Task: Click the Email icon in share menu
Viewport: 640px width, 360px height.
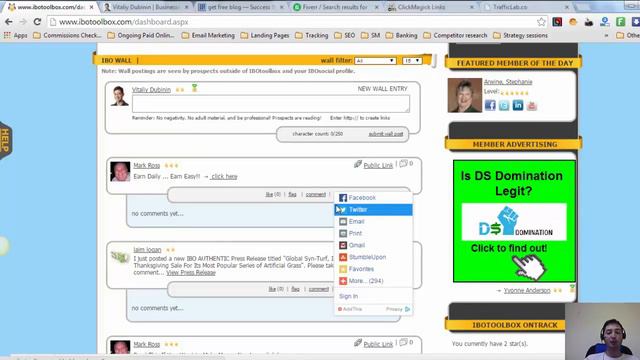Action: pyautogui.click(x=343, y=221)
